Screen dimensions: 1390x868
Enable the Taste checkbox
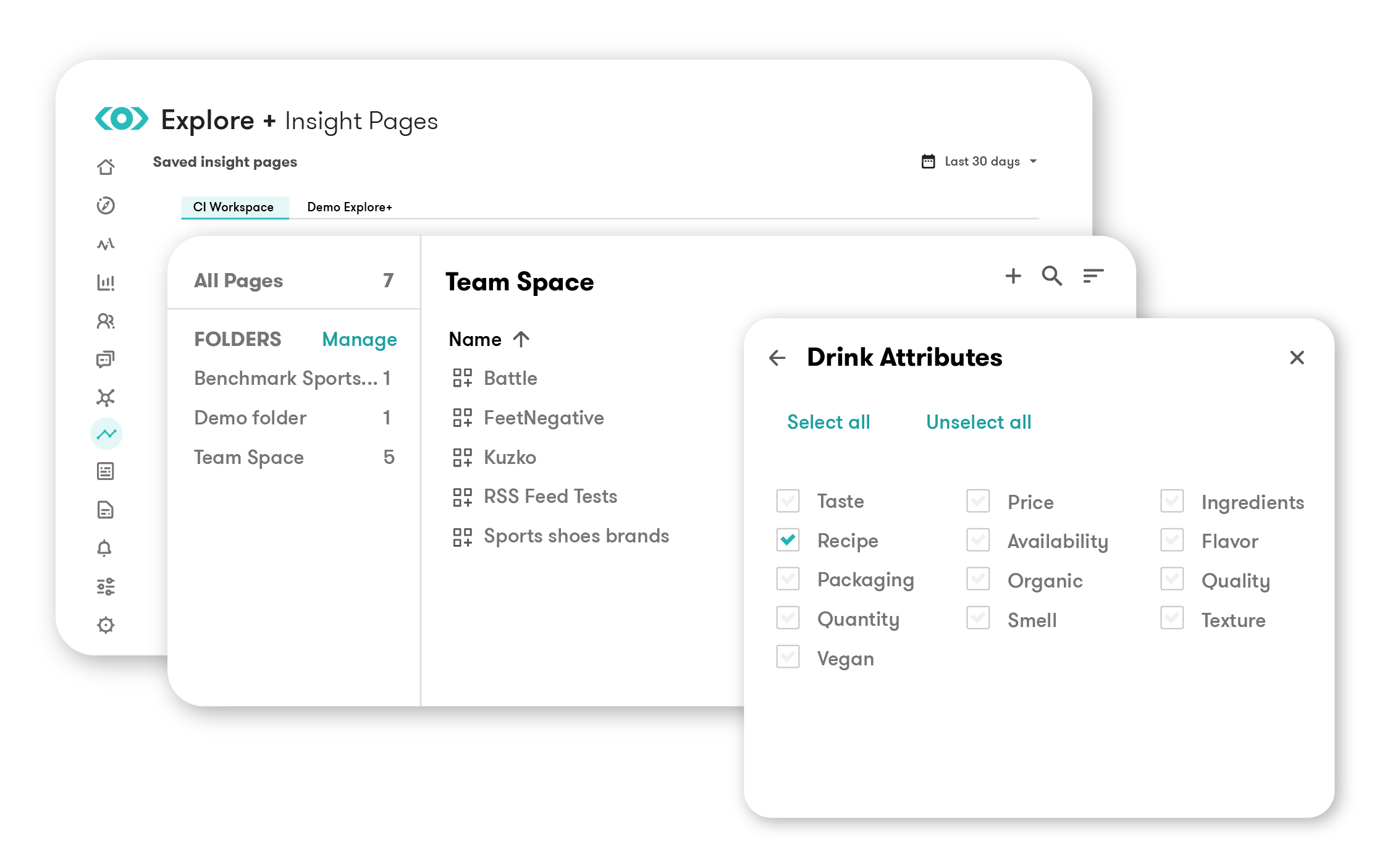787,501
